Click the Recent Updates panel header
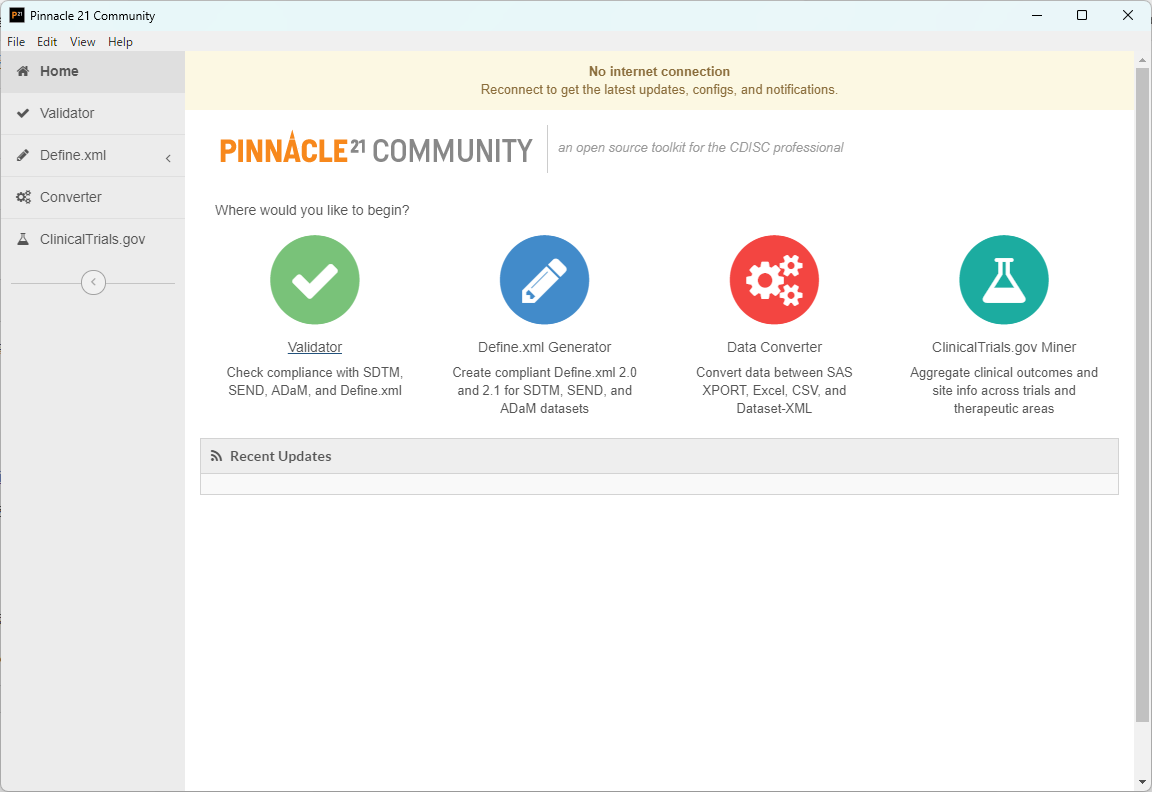Viewport: 1152px width, 792px height. coord(659,456)
